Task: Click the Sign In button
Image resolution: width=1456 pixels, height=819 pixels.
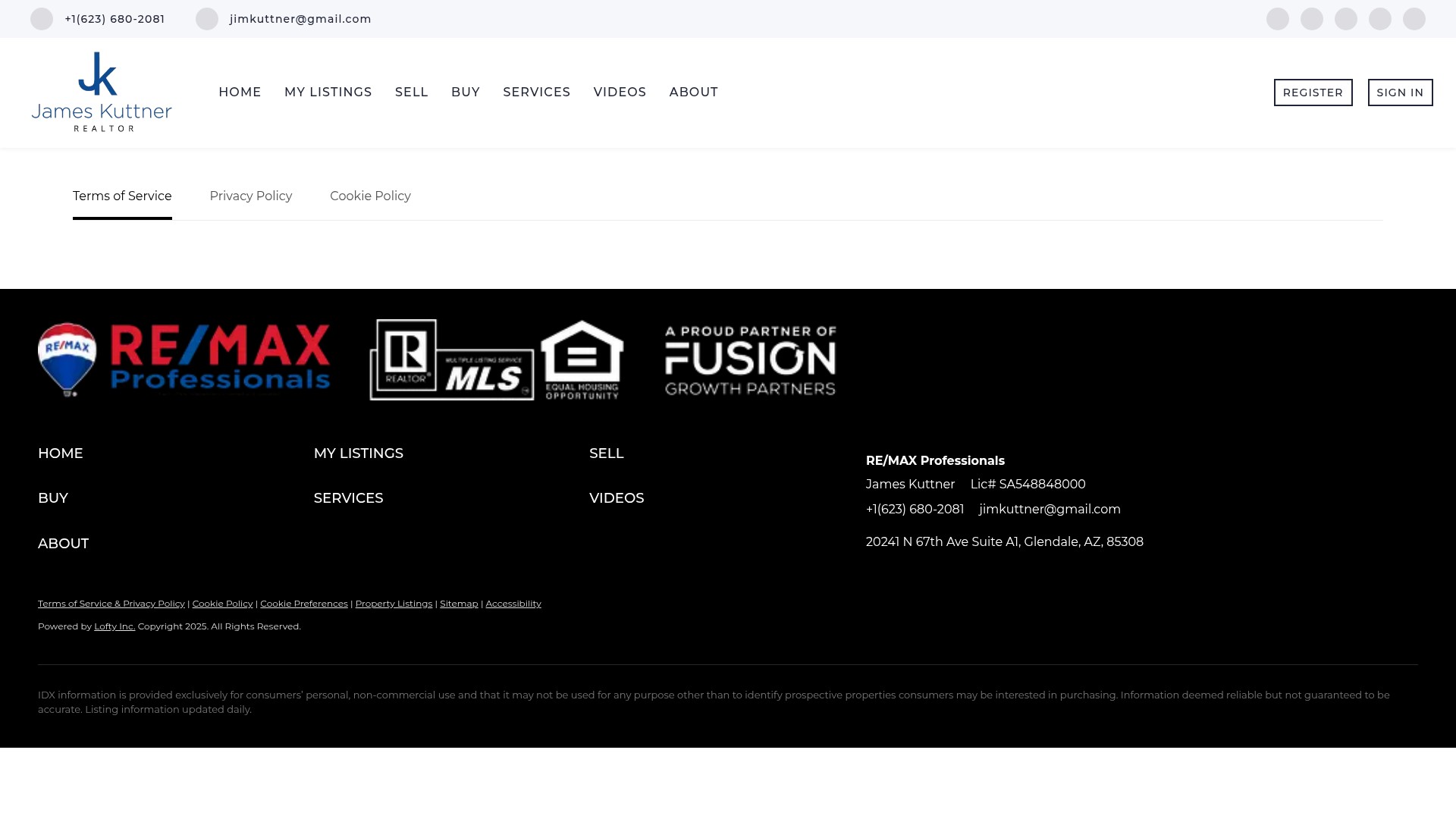Action: pyautogui.click(x=1401, y=93)
